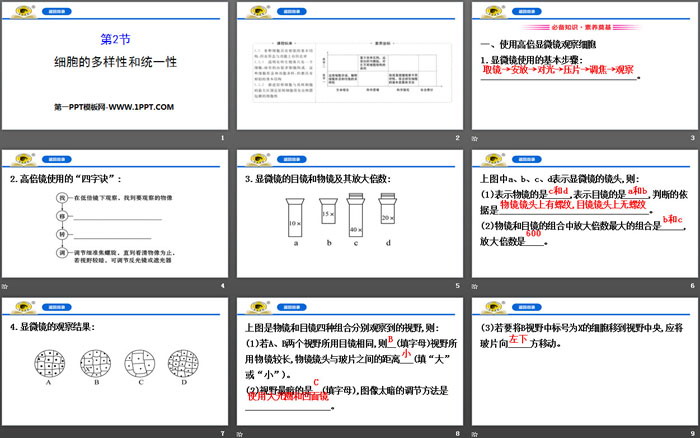Select slide 6 thumbnail starting 上图中a、b、c、d
The height and width of the screenshot is (438, 700).
[x=585, y=214]
